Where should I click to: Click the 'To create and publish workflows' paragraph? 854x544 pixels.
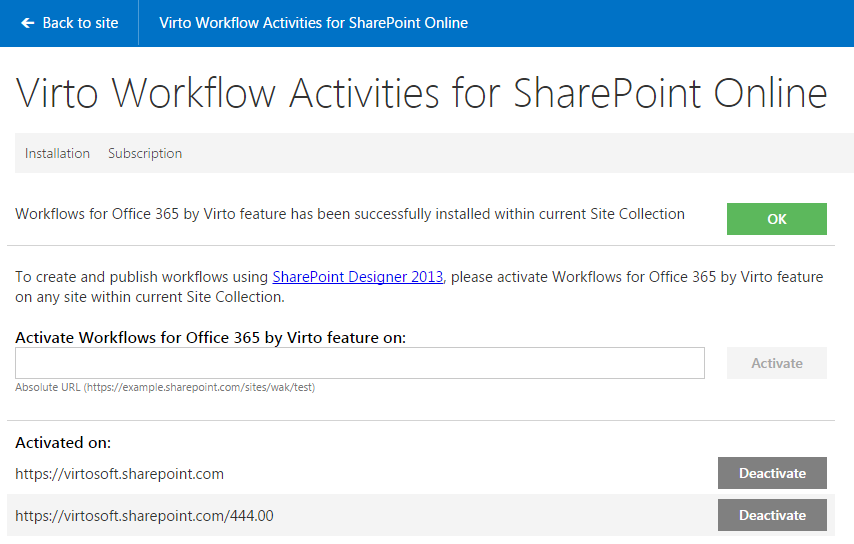419,286
